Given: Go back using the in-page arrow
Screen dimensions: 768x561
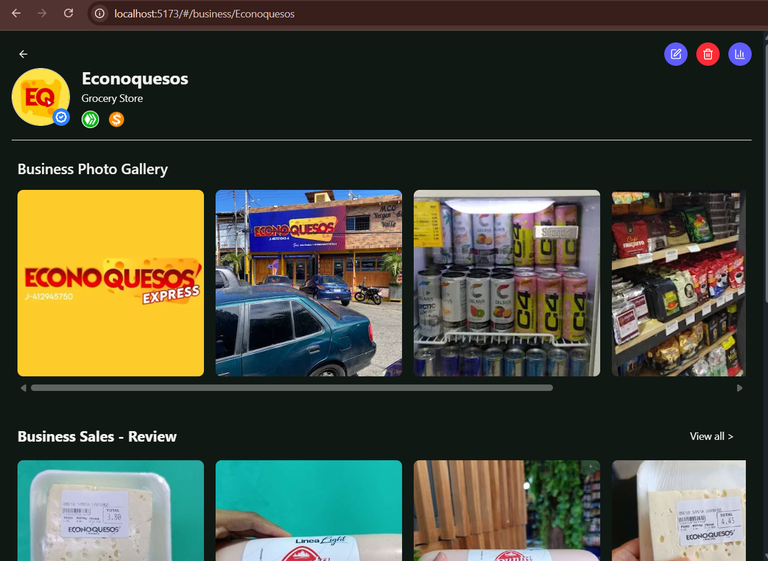Looking at the screenshot, I should pos(24,54).
